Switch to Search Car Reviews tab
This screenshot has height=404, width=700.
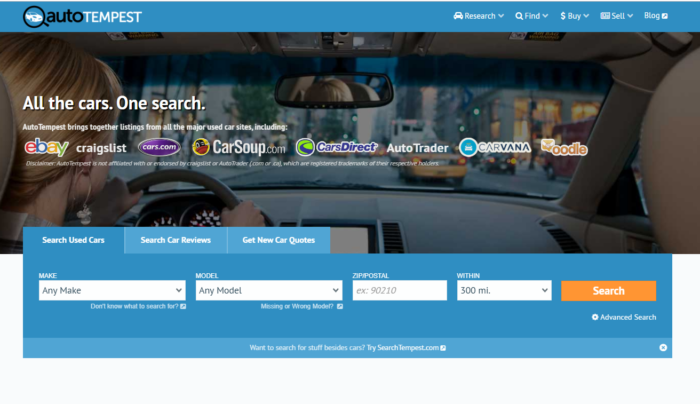pos(176,240)
